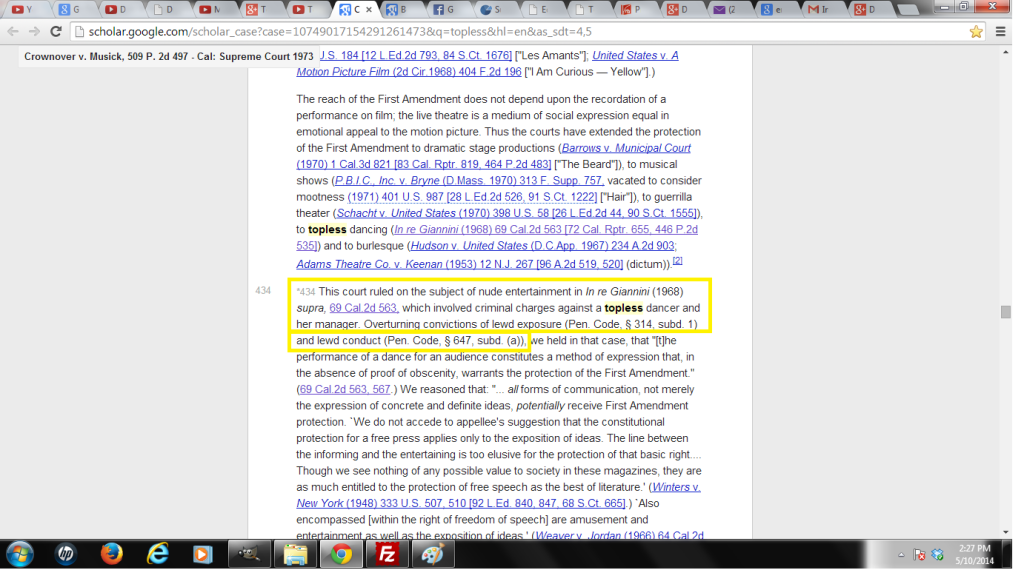Go back using the browser back arrow

tap(12, 31)
